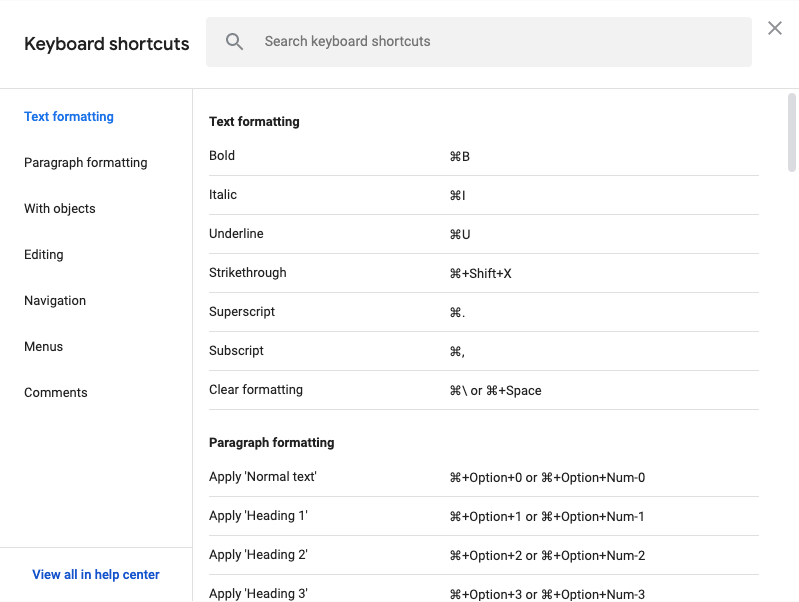Click Apply 'Heading 3' row label
This screenshot has height=602, width=799.
point(258,594)
